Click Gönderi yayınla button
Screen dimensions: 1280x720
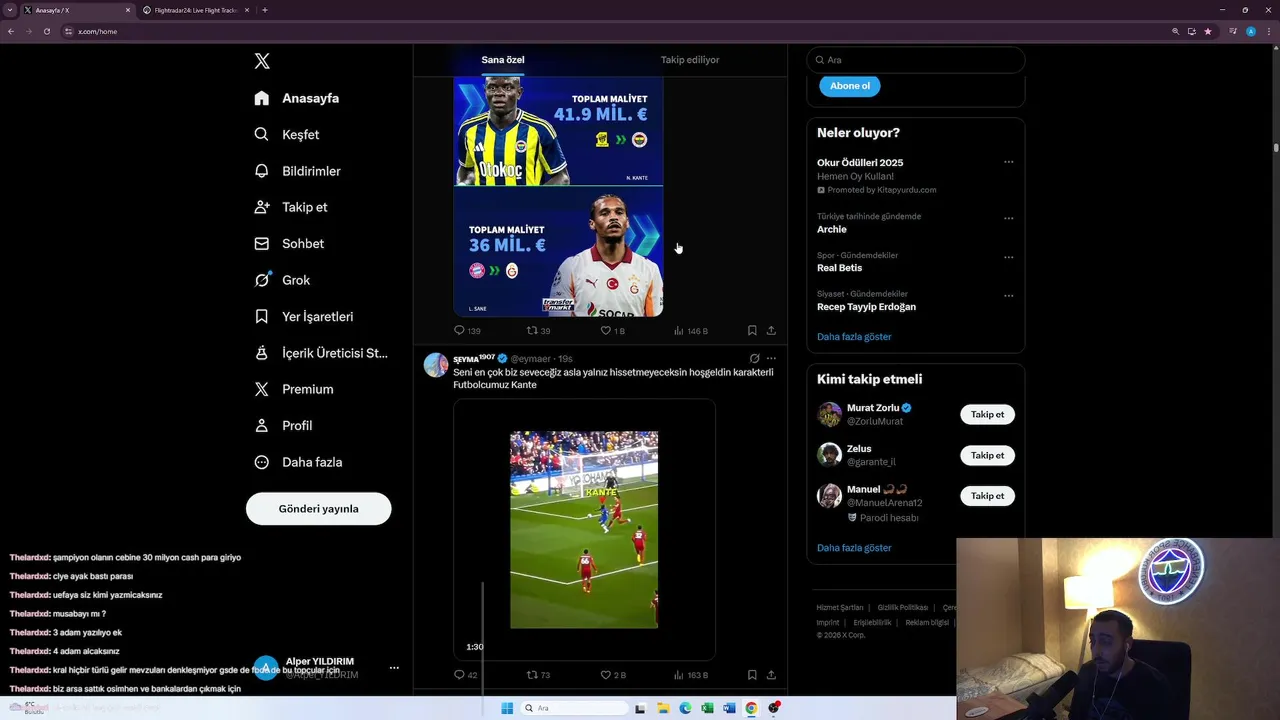pos(318,508)
